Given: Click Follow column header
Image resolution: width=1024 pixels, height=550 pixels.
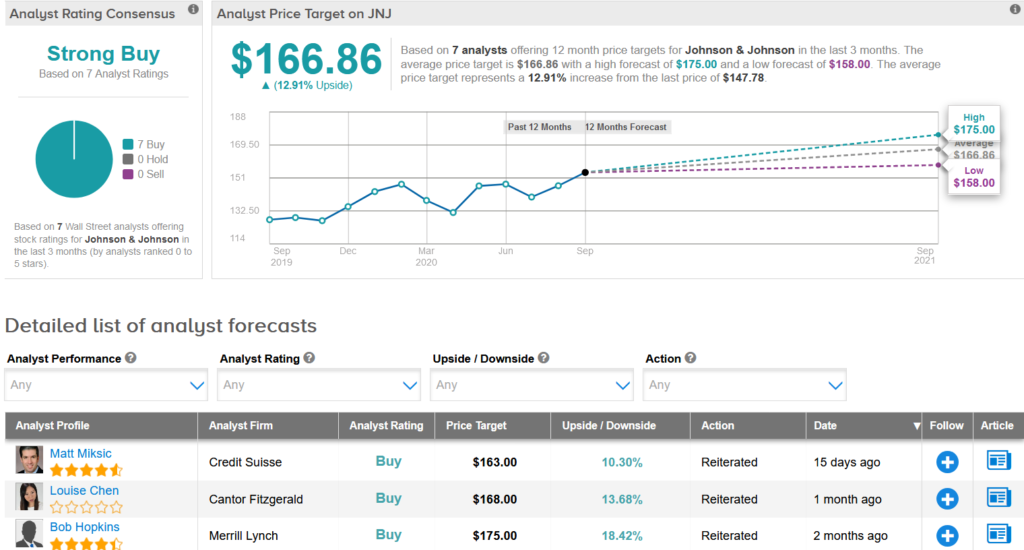Looking at the screenshot, I should [x=946, y=425].
